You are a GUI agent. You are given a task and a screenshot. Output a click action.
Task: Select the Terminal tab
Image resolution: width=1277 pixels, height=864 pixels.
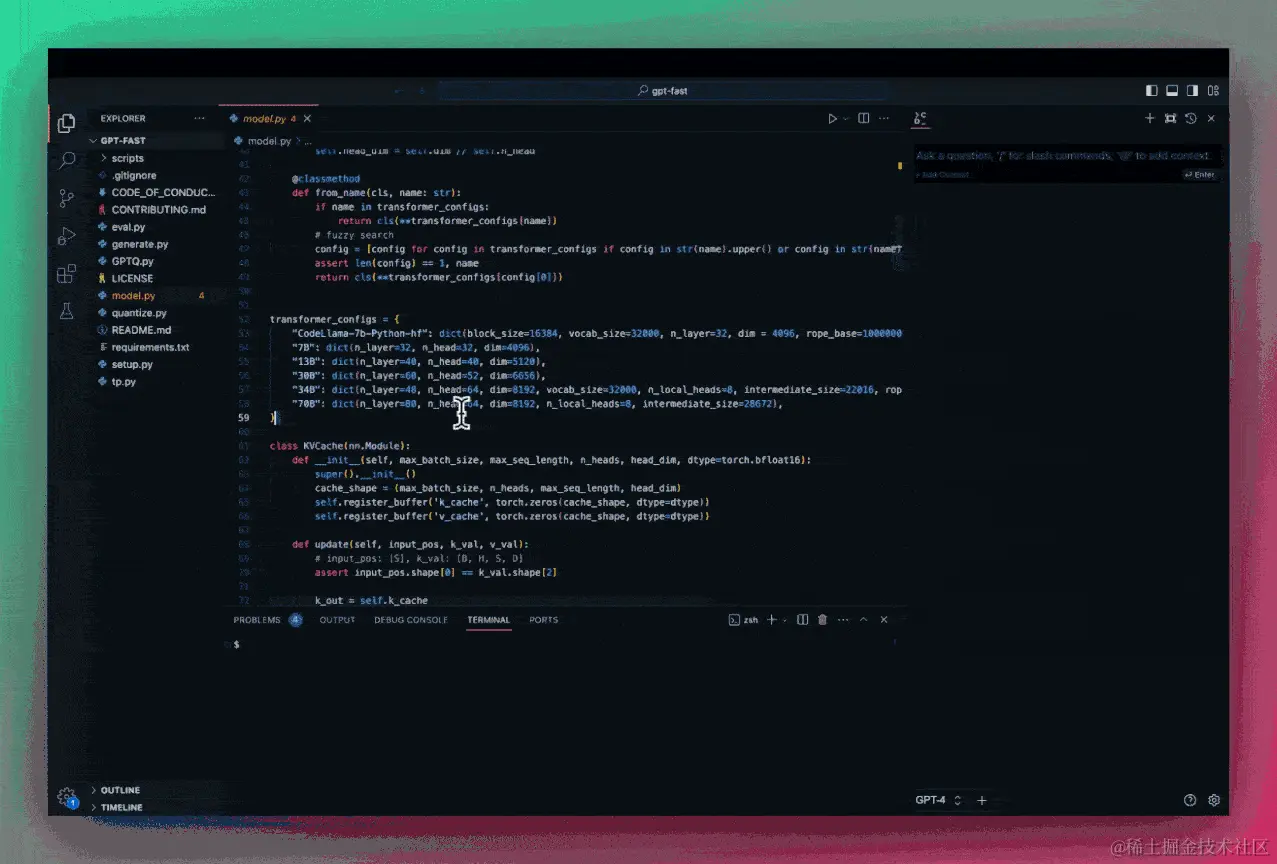coord(488,620)
